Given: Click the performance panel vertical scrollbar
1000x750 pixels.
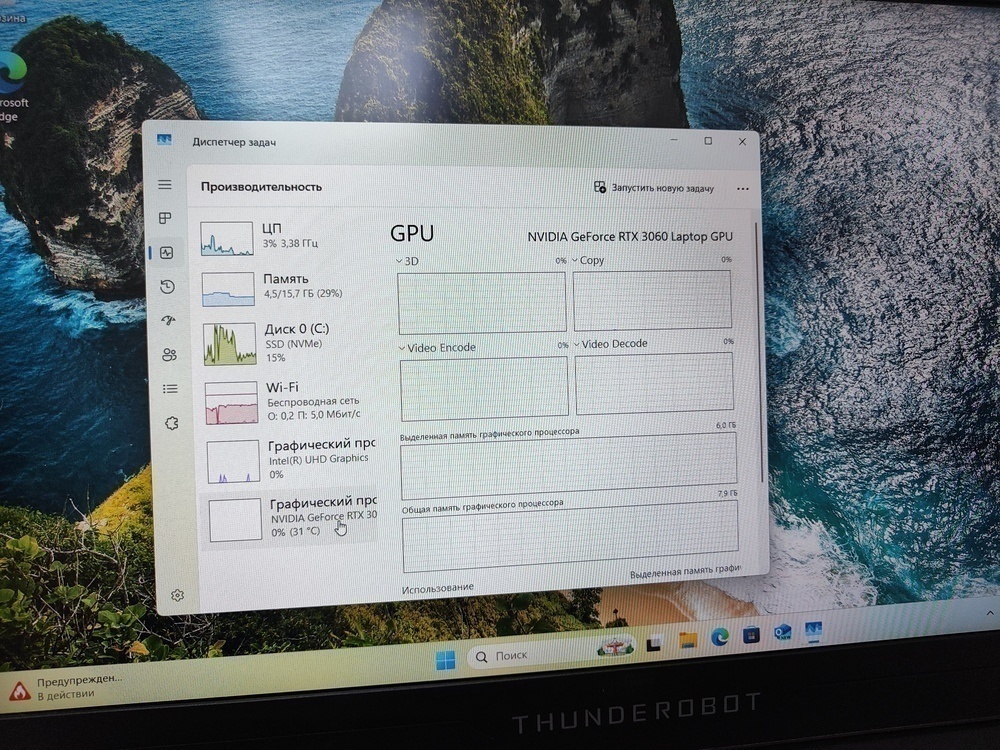Looking at the screenshot, I should [x=759, y=354].
